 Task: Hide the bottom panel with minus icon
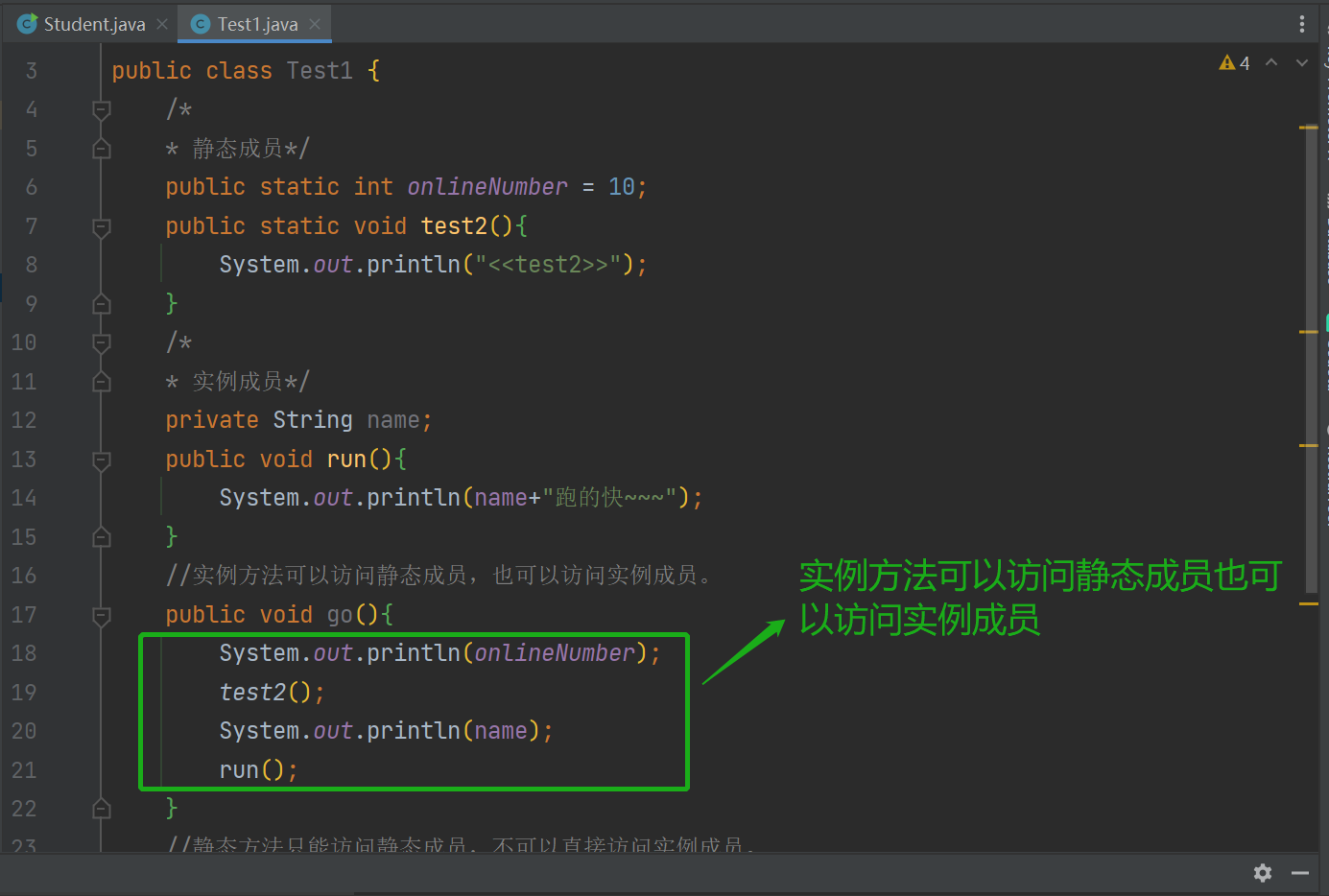pos(1300,873)
